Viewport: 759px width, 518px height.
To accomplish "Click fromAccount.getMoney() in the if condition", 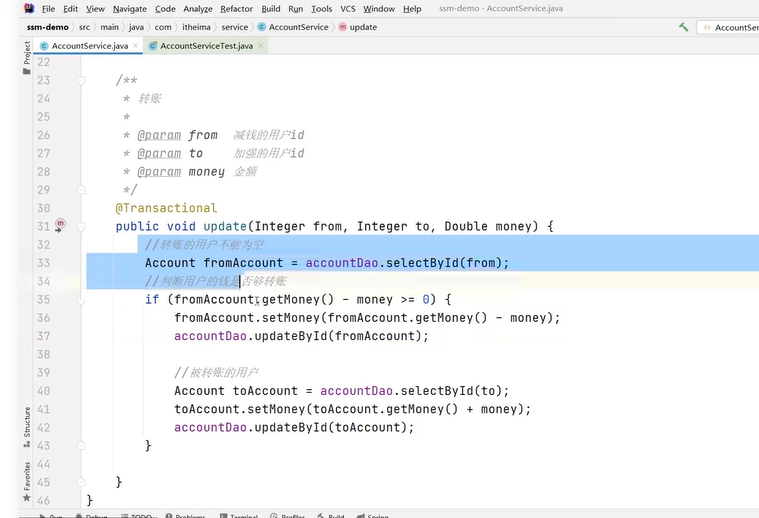I will pos(254,300).
